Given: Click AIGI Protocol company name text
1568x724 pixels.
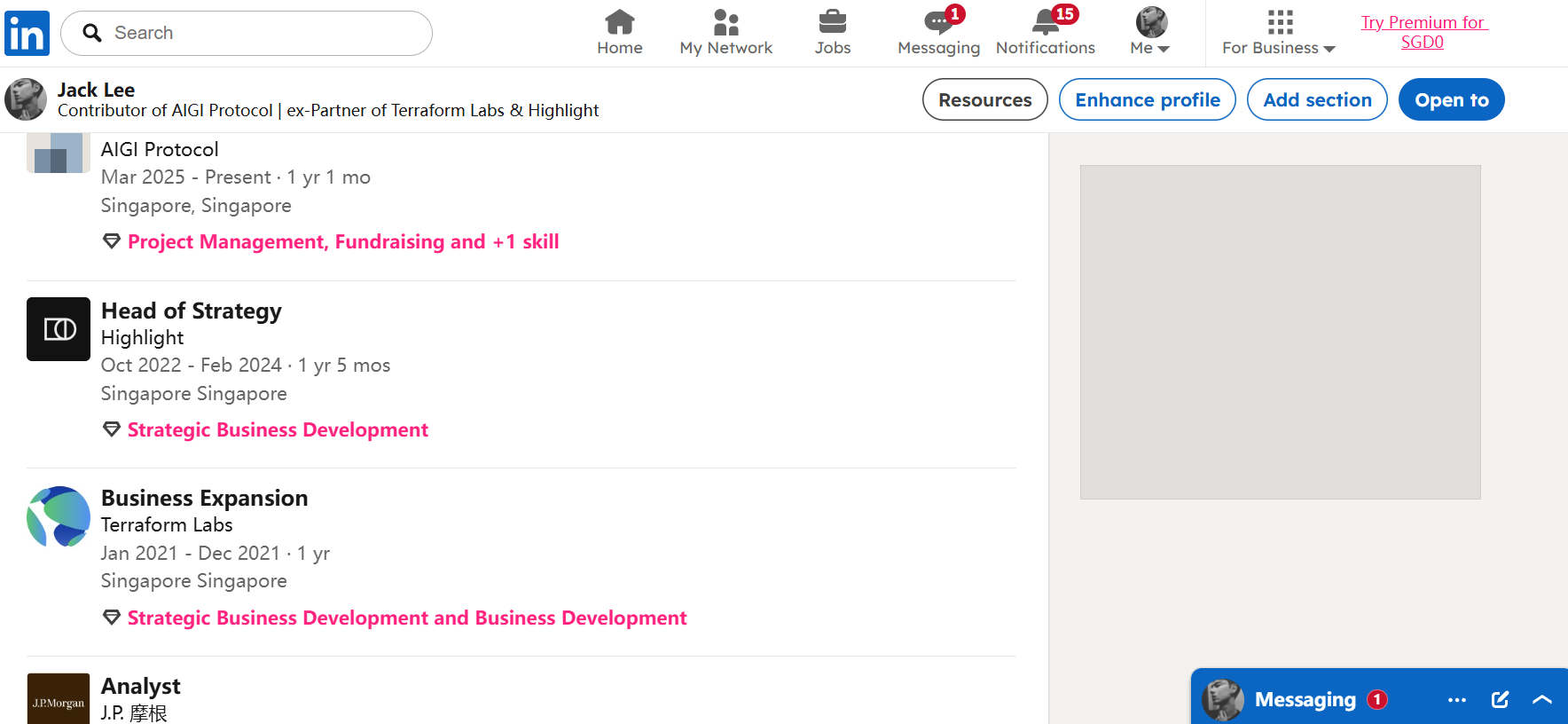Looking at the screenshot, I should click(160, 149).
